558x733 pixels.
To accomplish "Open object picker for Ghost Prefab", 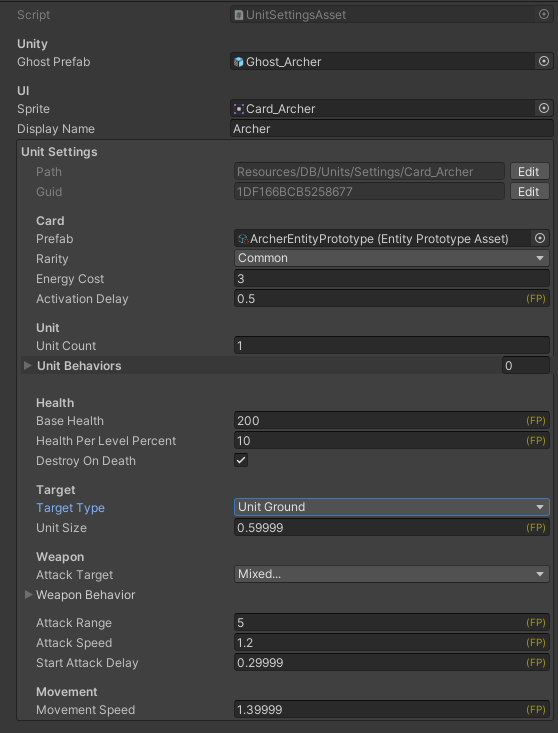I will (544, 61).
